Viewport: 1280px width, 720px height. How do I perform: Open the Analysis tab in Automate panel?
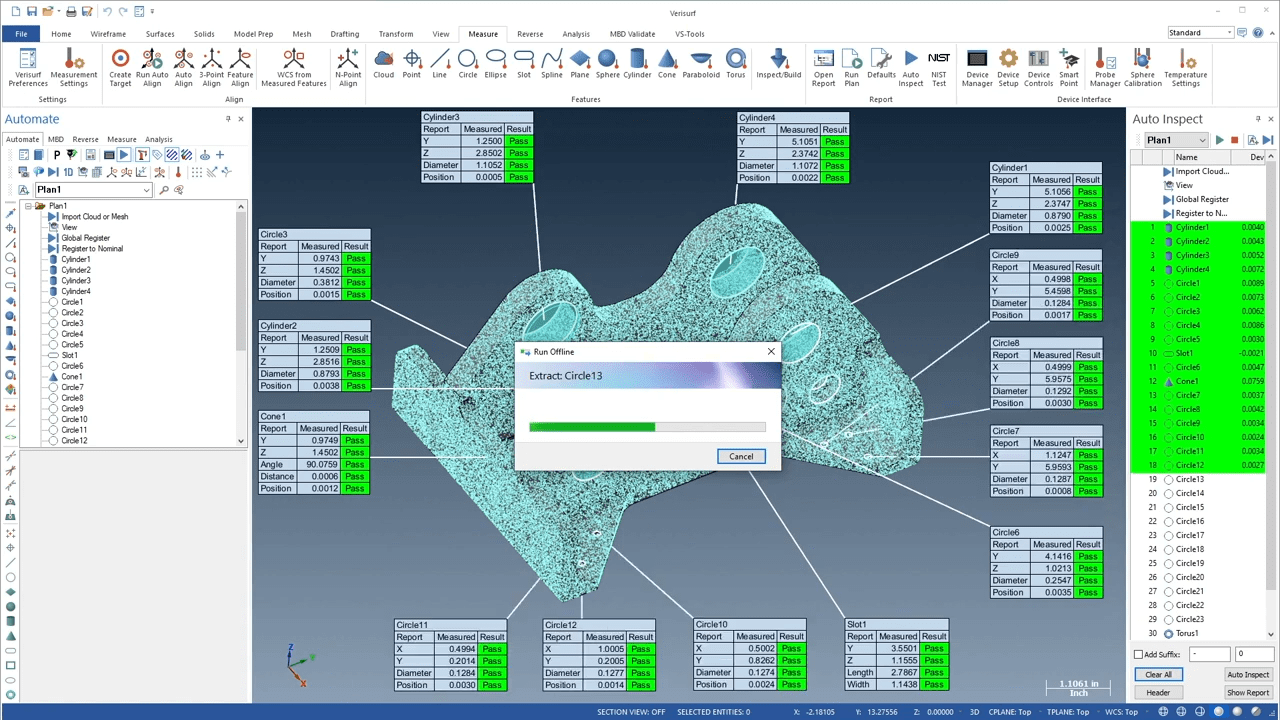pos(159,140)
